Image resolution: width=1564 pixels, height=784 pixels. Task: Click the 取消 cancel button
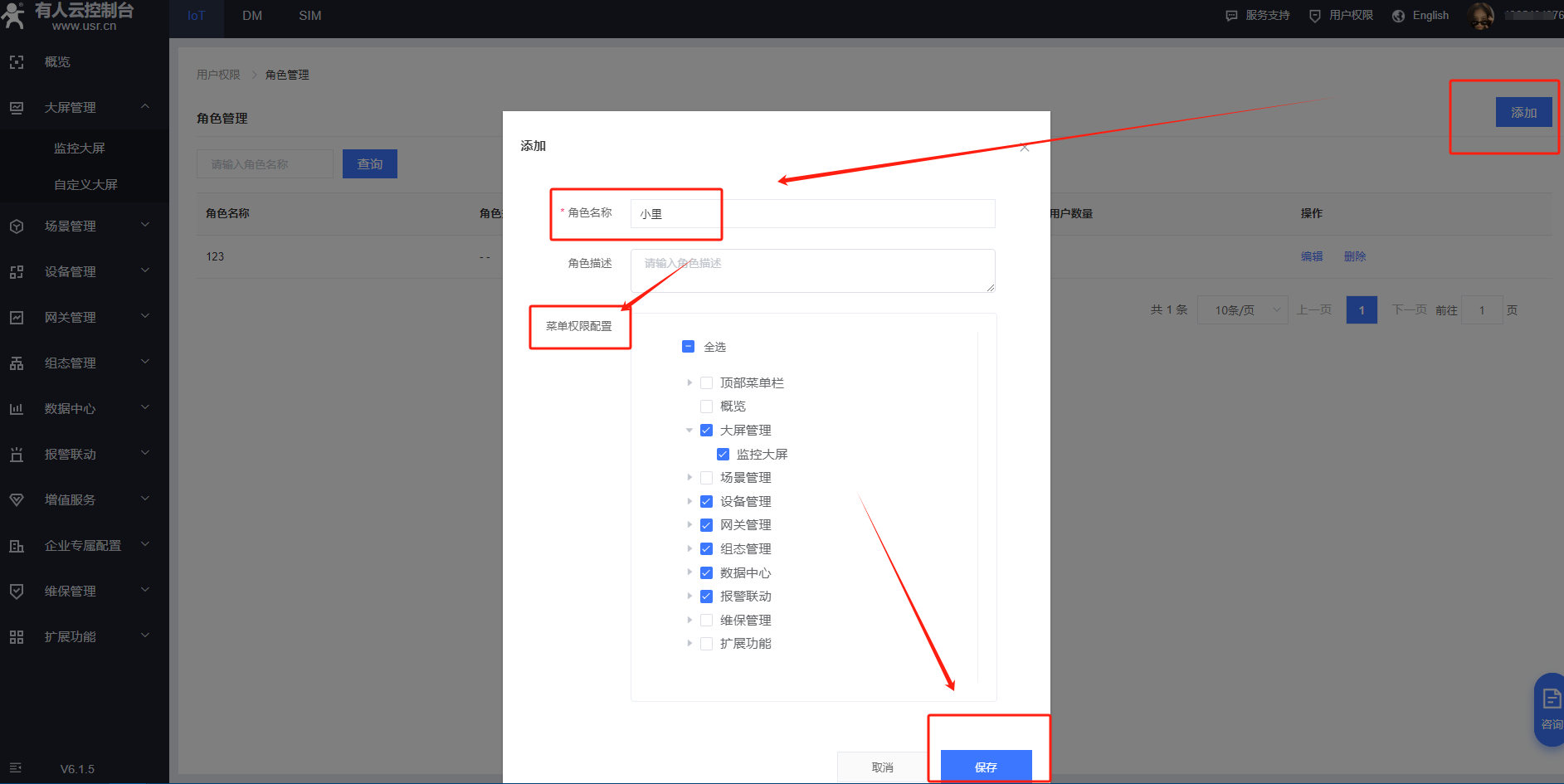point(882,767)
